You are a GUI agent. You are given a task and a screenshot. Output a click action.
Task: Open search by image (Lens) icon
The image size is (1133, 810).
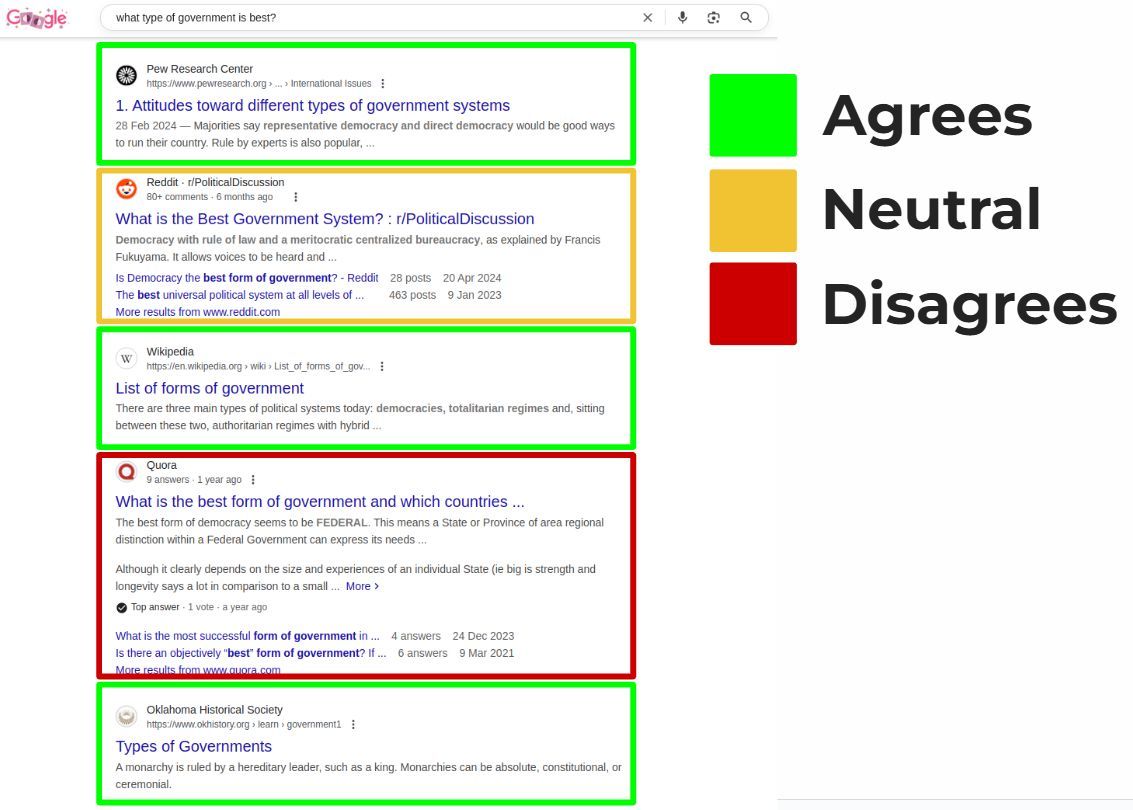click(x=713, y=18)
